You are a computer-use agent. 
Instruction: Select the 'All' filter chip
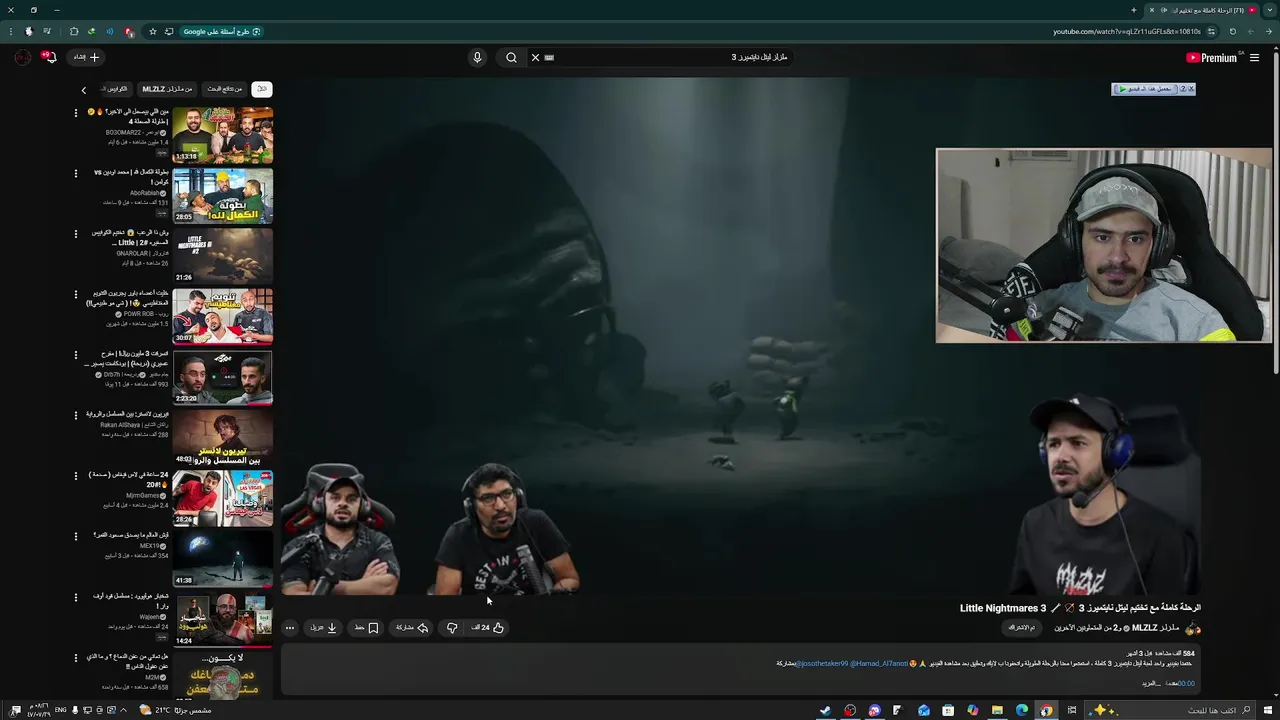tap(261, 89)
